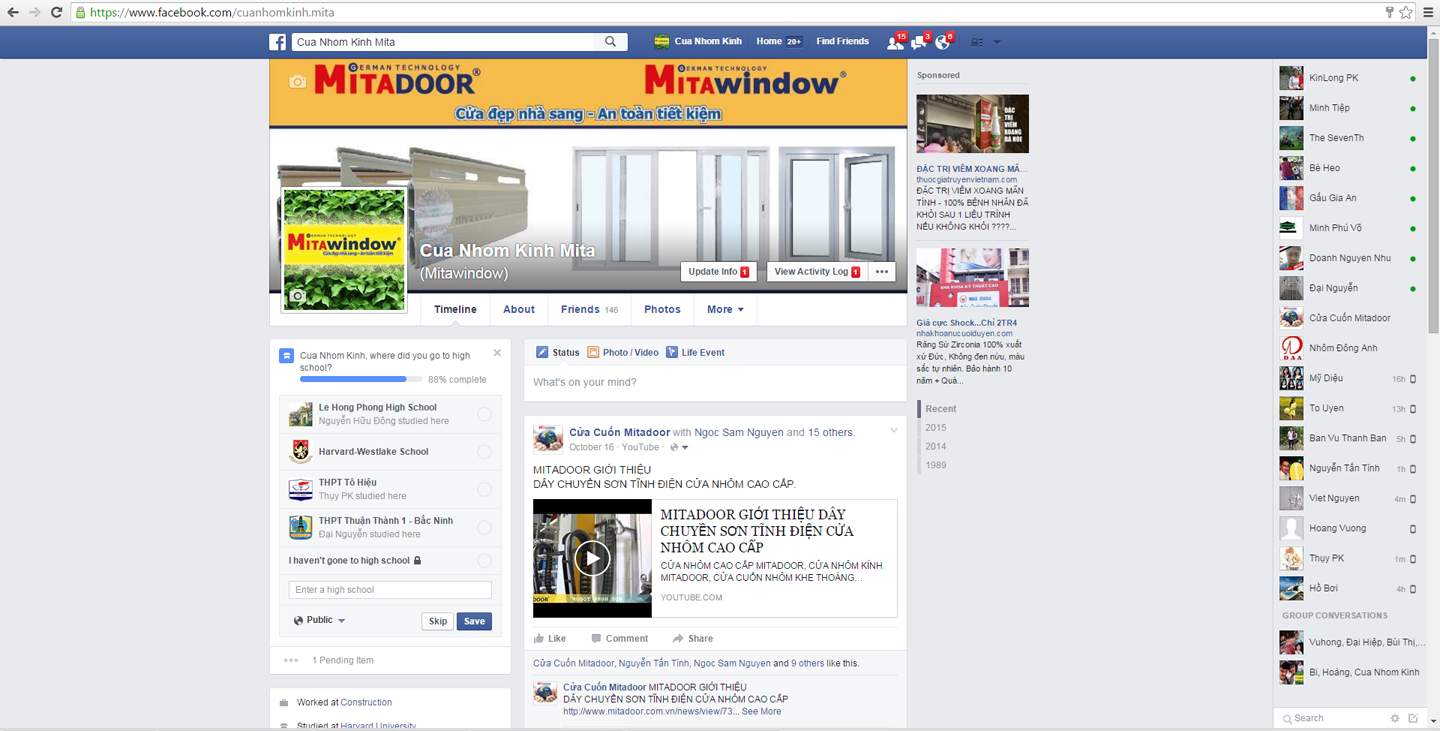Select Harvard-Westlake School radio option

[484, 452]
